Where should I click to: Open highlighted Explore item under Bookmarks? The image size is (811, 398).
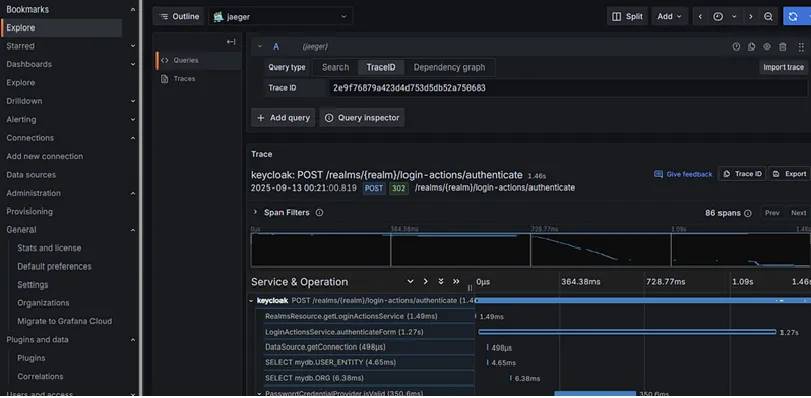tap(62, 28)
